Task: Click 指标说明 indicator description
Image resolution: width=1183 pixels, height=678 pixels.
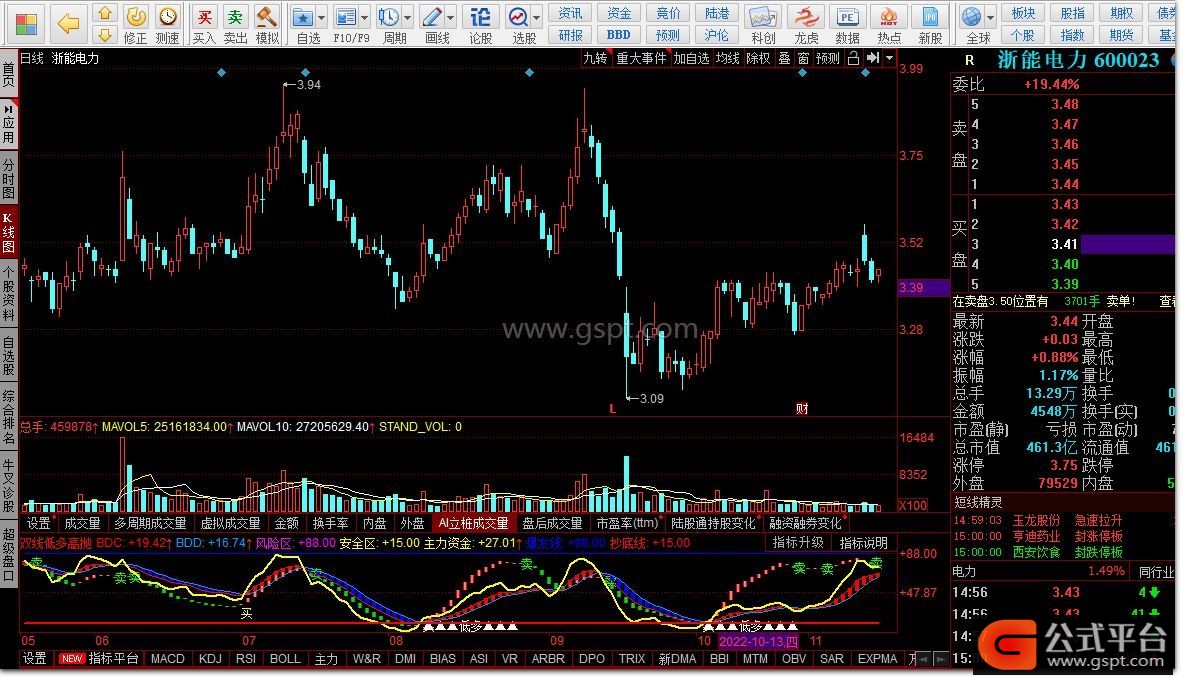Action: 864,543
